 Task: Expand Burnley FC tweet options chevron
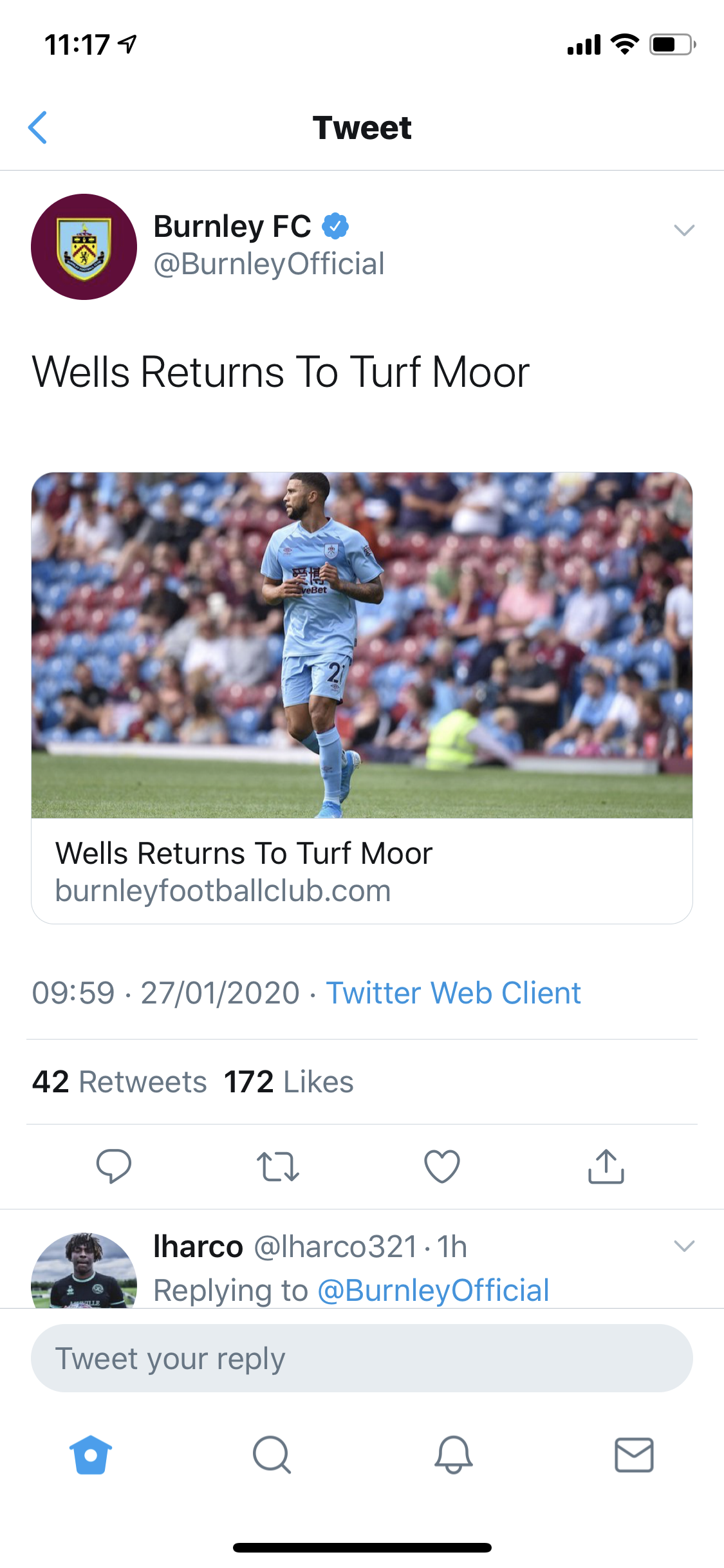point(684,230)
